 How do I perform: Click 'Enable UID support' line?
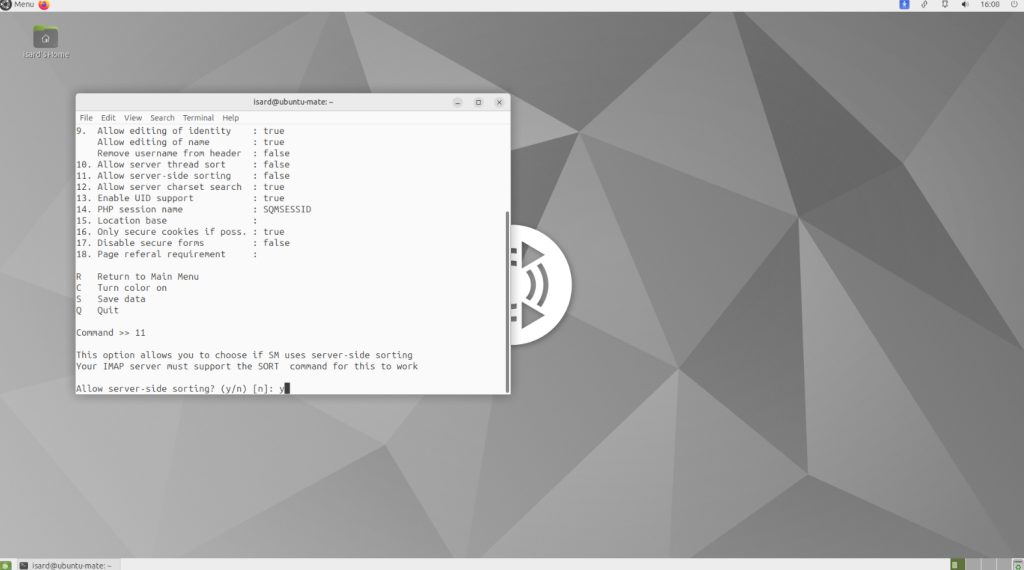point(180,198)
